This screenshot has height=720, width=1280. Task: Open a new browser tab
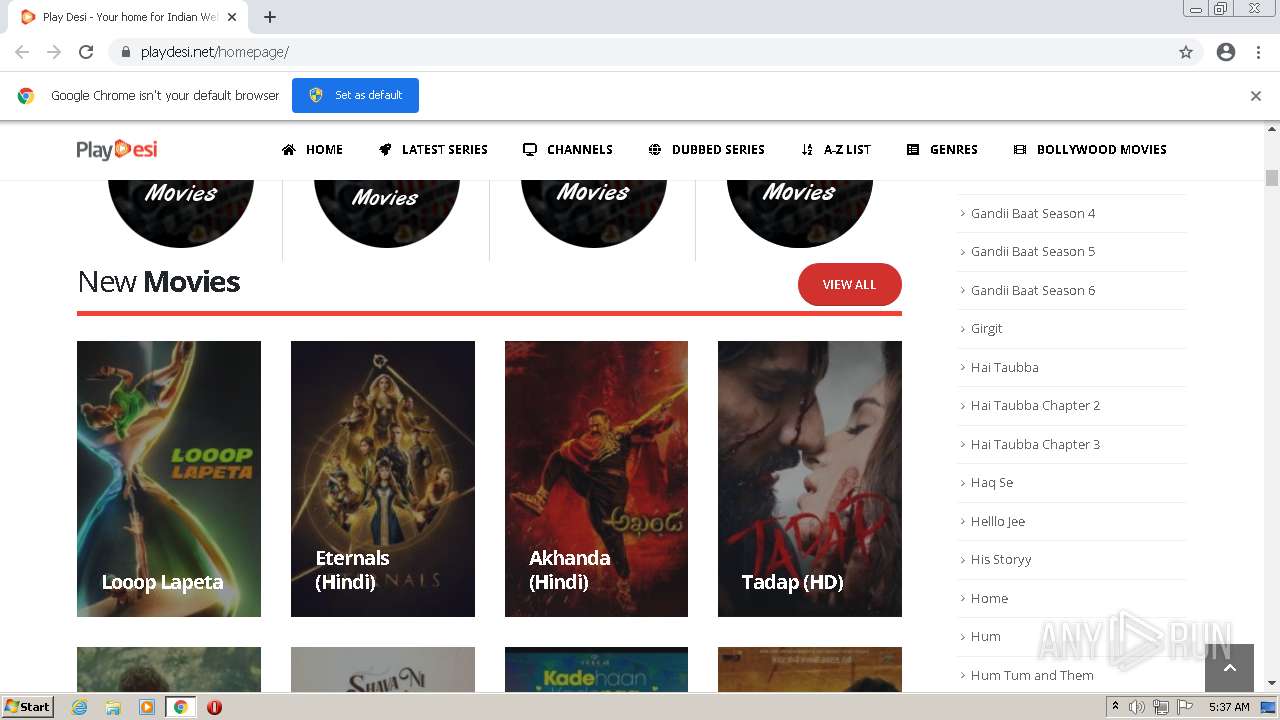[270, 17]
